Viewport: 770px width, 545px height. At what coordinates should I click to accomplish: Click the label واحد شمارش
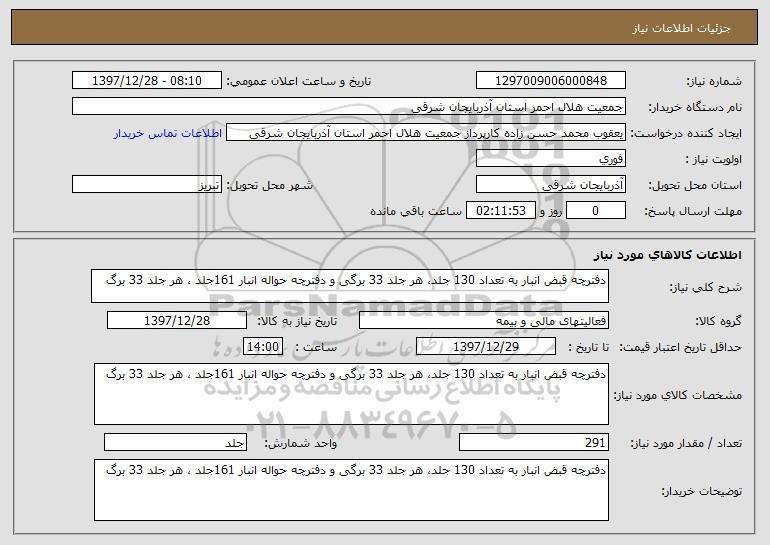pos(301,443)
